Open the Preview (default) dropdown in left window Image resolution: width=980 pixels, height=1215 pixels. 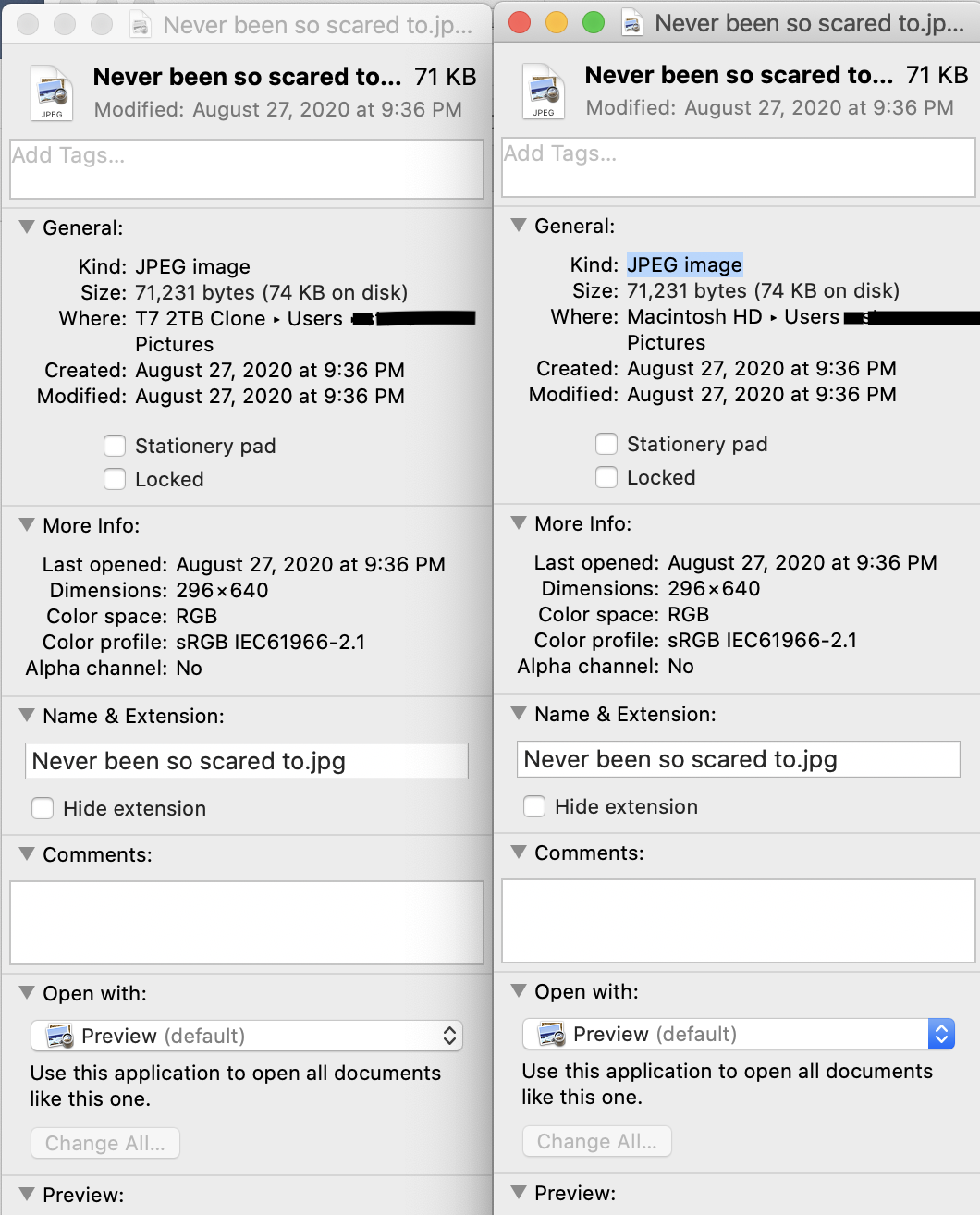pos(247,1036)
